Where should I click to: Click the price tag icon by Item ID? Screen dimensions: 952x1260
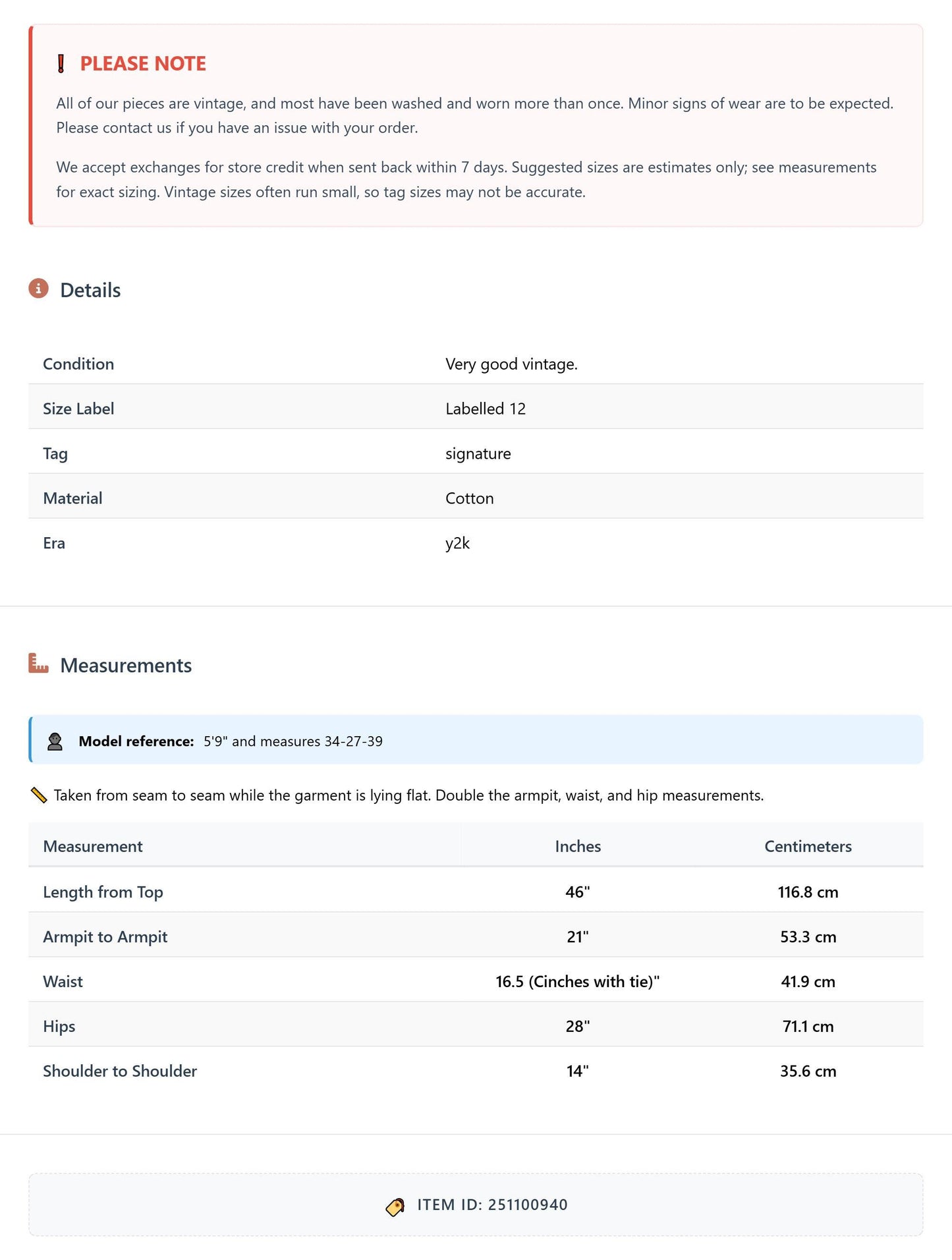[x=395, y=1206]
